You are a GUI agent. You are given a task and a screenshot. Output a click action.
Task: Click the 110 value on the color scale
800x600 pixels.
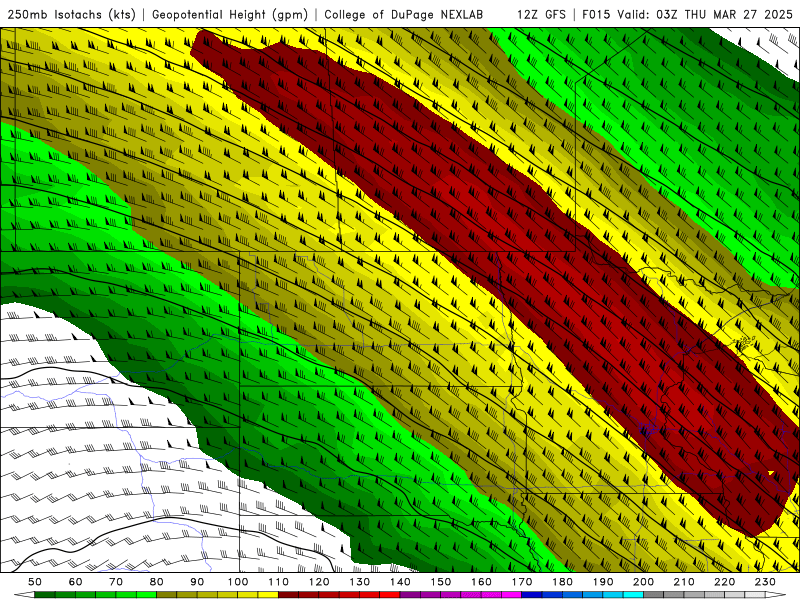tap(278, 582)
